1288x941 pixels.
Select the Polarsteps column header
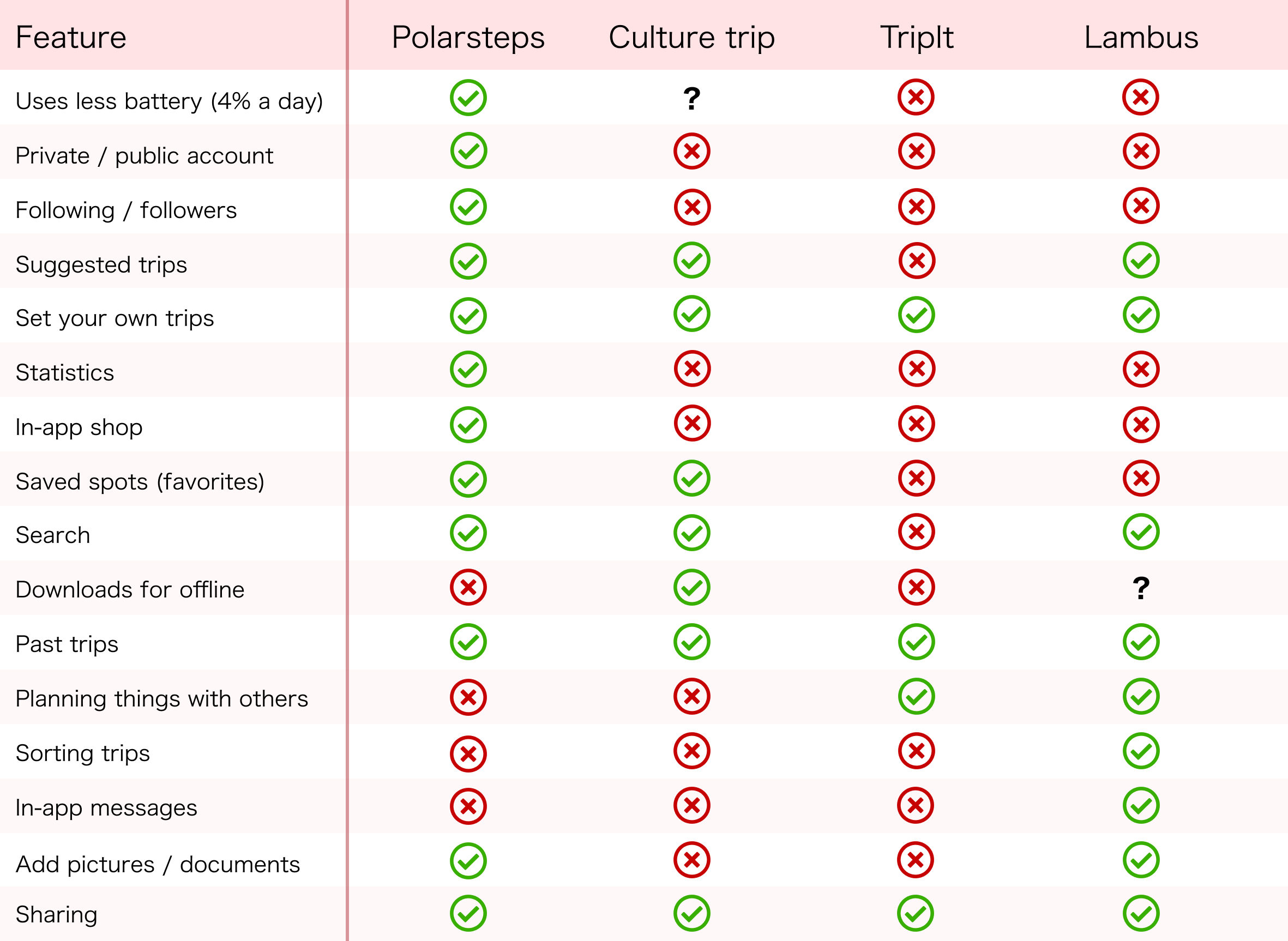[x=468, y=37]
